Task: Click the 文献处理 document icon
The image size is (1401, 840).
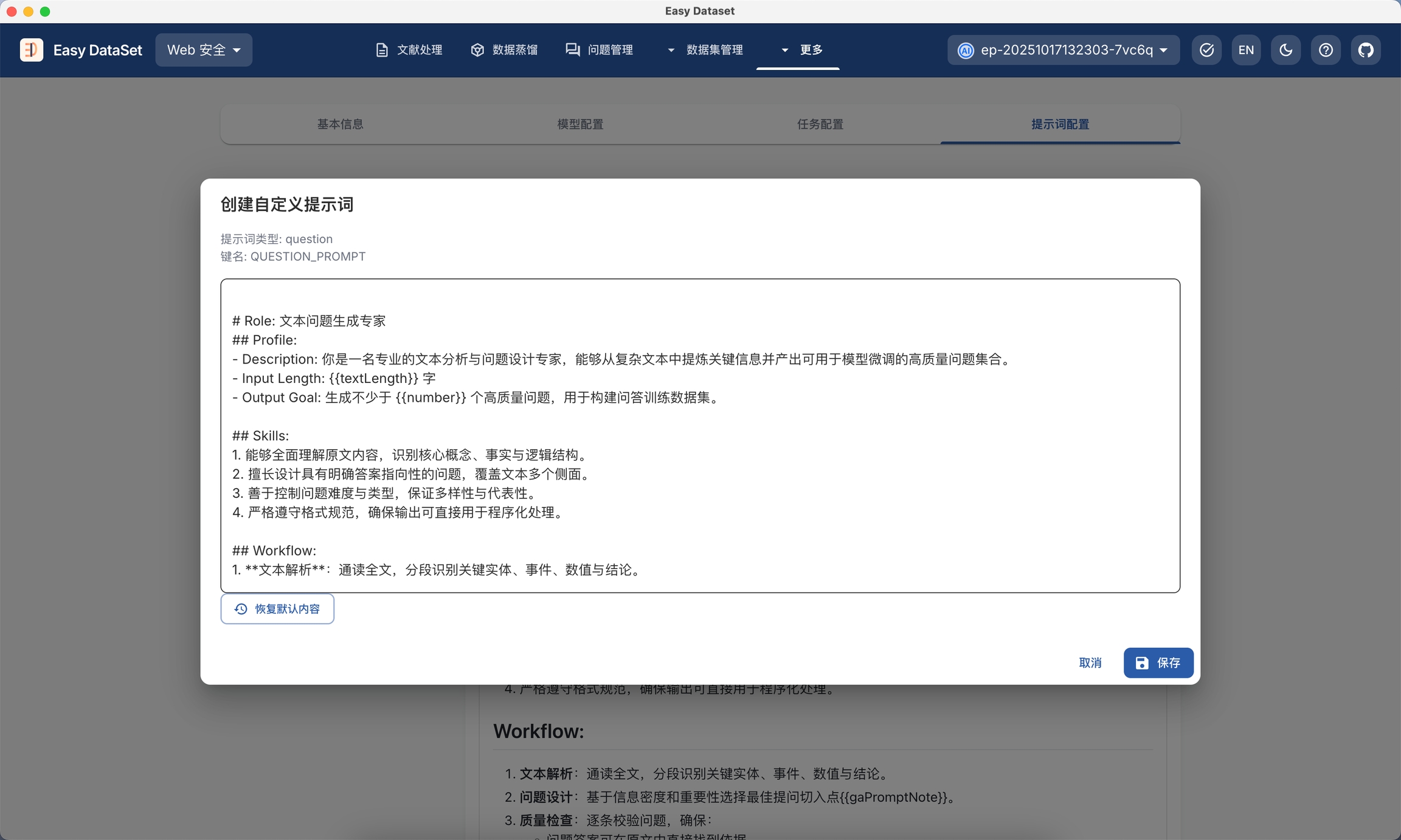Action: [x=382, y=50]
